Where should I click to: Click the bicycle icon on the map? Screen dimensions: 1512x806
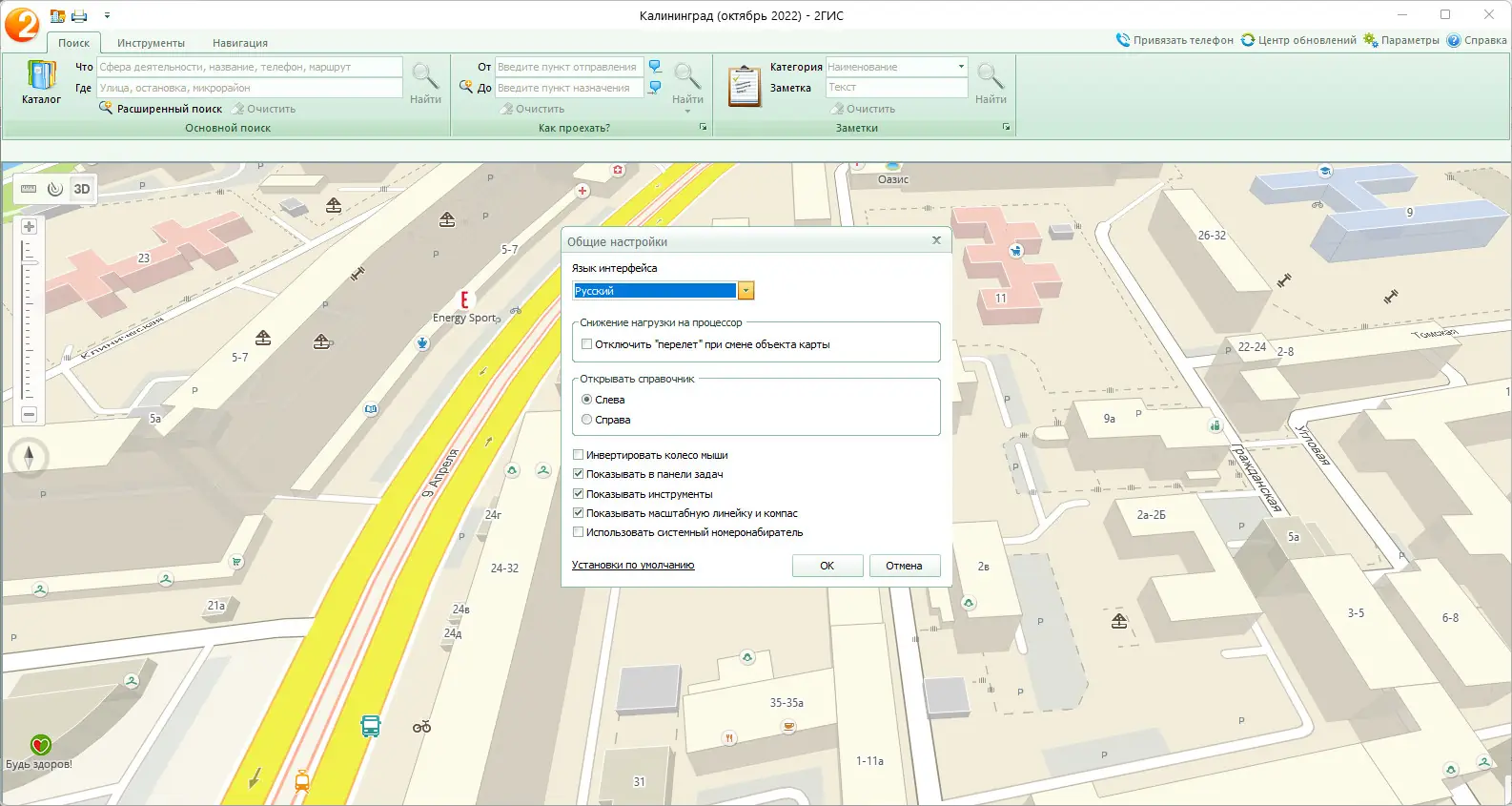pyautogui.click(x=421, y=728)
